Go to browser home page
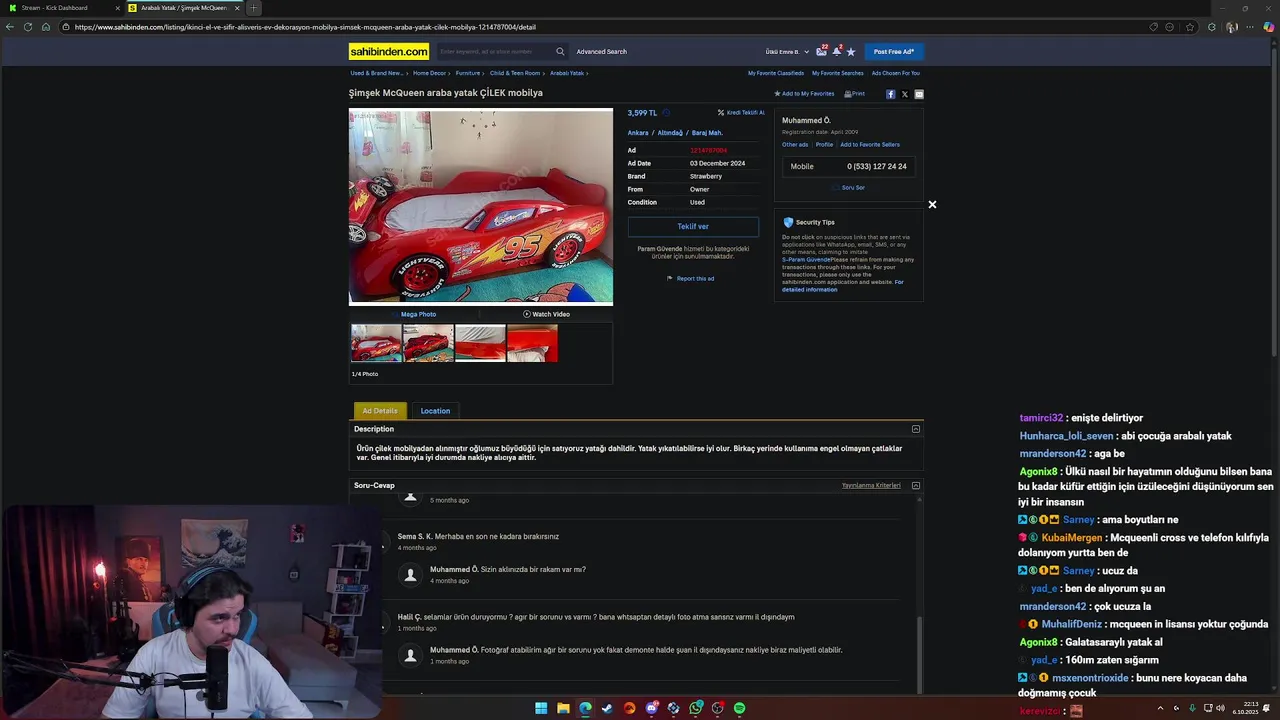 click(46, 27)
